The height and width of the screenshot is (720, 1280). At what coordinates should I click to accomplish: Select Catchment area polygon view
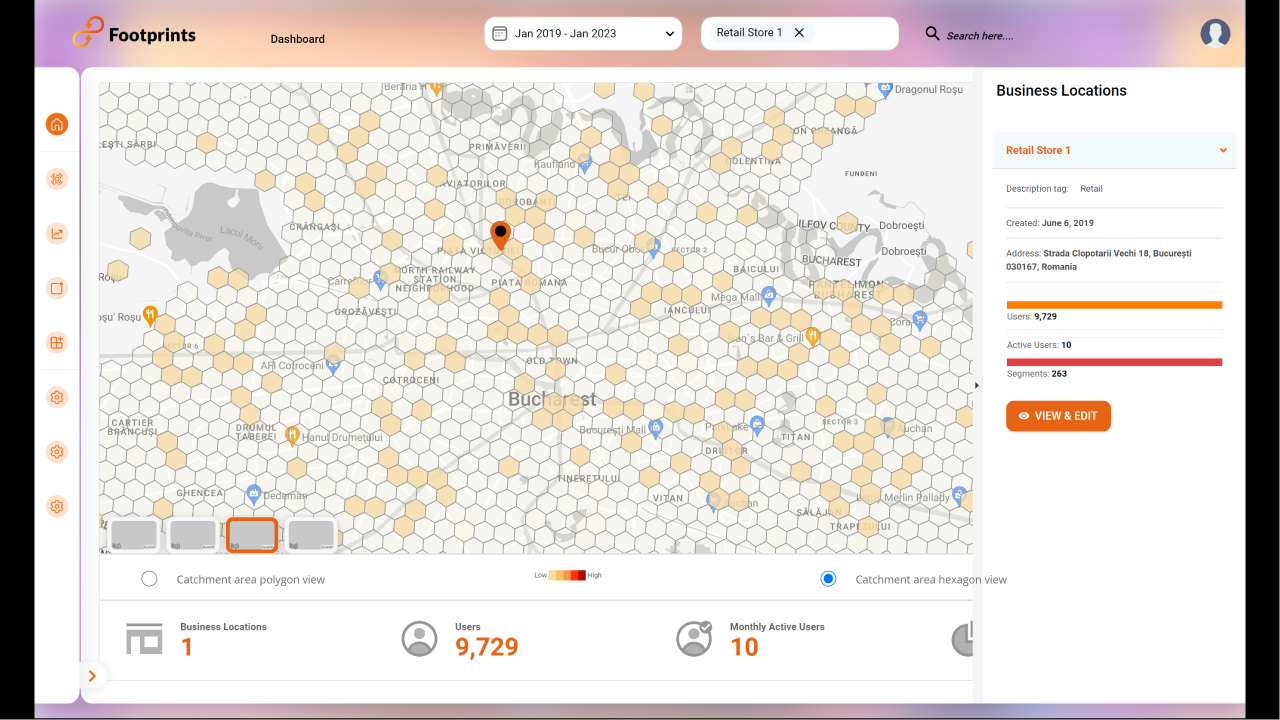click(x=149, y=579)
